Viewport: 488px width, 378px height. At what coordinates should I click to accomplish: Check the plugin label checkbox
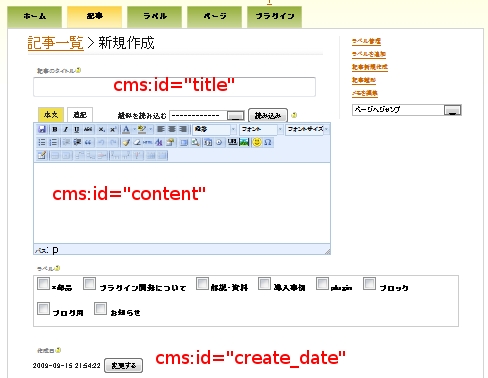pos(322,284)
